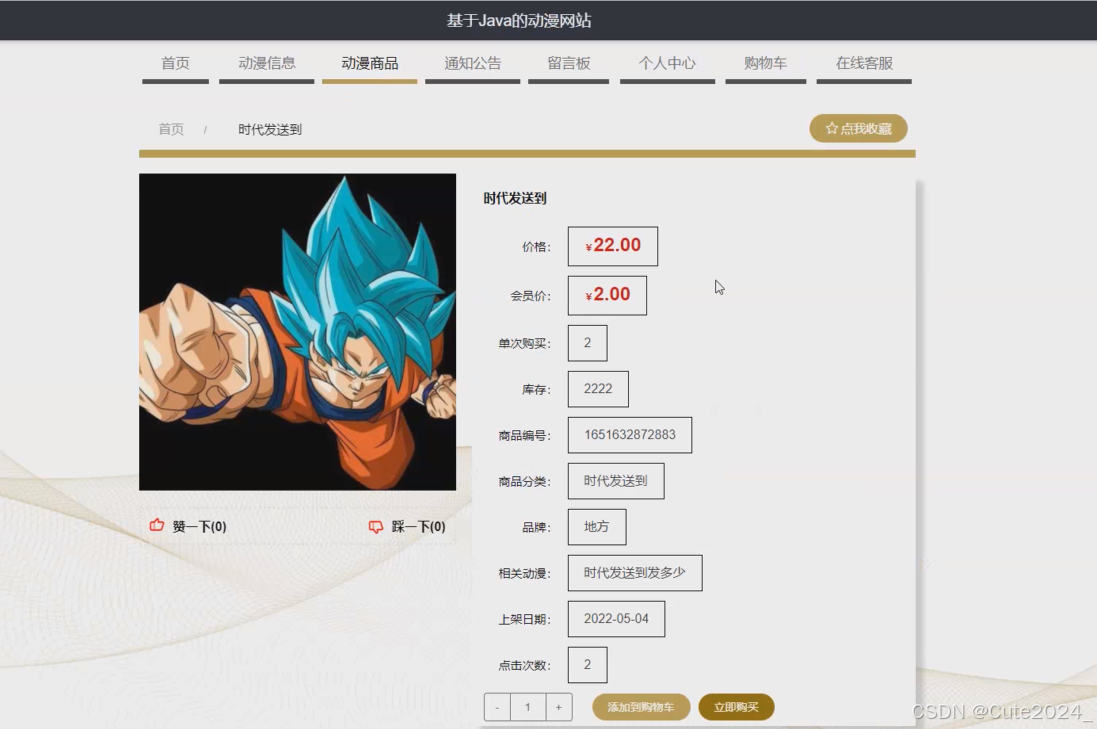Open the 通知公告 notices page

pos(472,62)
